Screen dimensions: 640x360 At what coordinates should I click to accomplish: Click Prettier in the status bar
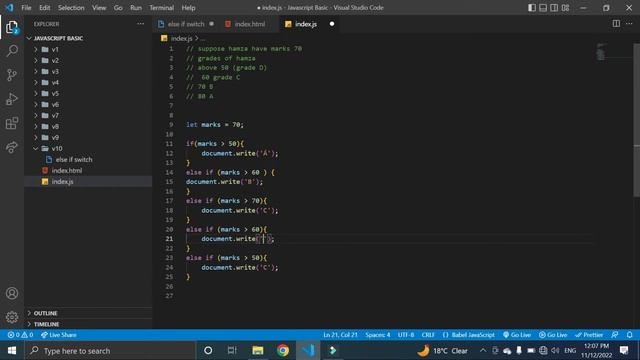(x=589, y=335)
